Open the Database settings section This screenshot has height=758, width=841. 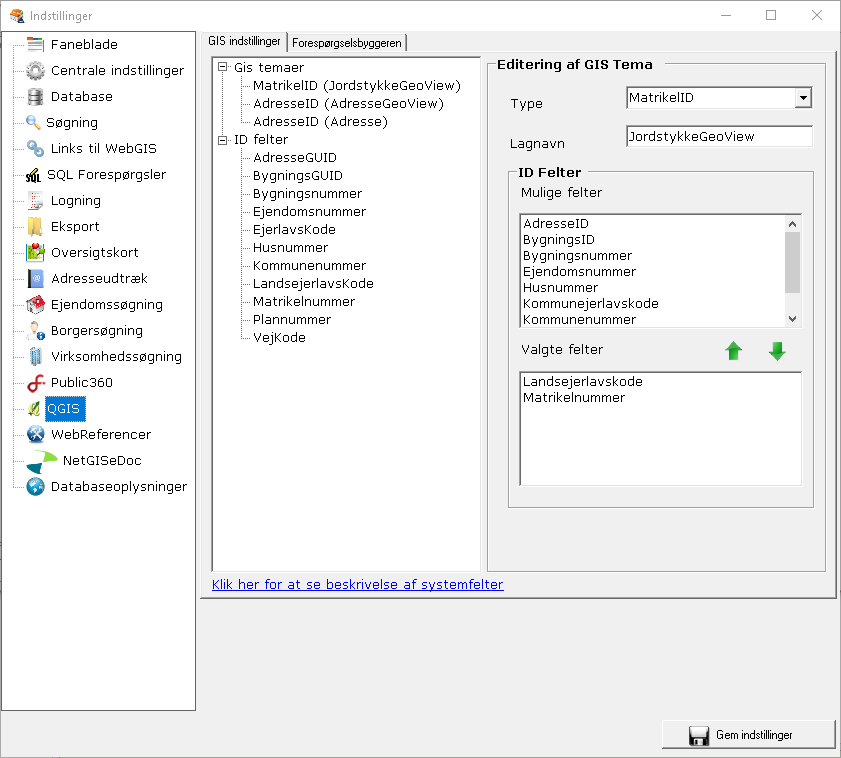click(82, 96)
